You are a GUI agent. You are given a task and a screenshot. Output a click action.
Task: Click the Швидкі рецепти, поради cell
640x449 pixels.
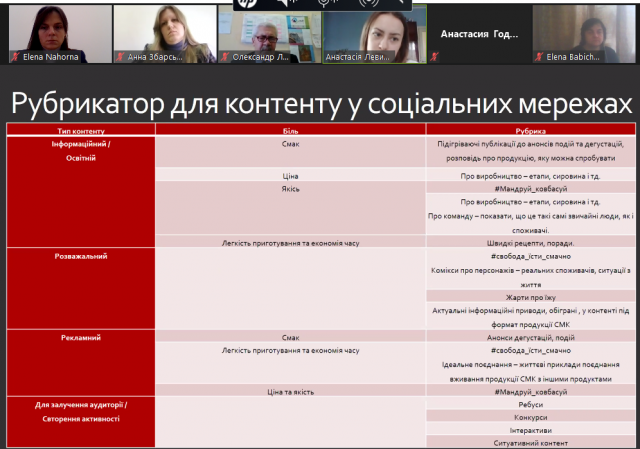[x=531, y=243]
